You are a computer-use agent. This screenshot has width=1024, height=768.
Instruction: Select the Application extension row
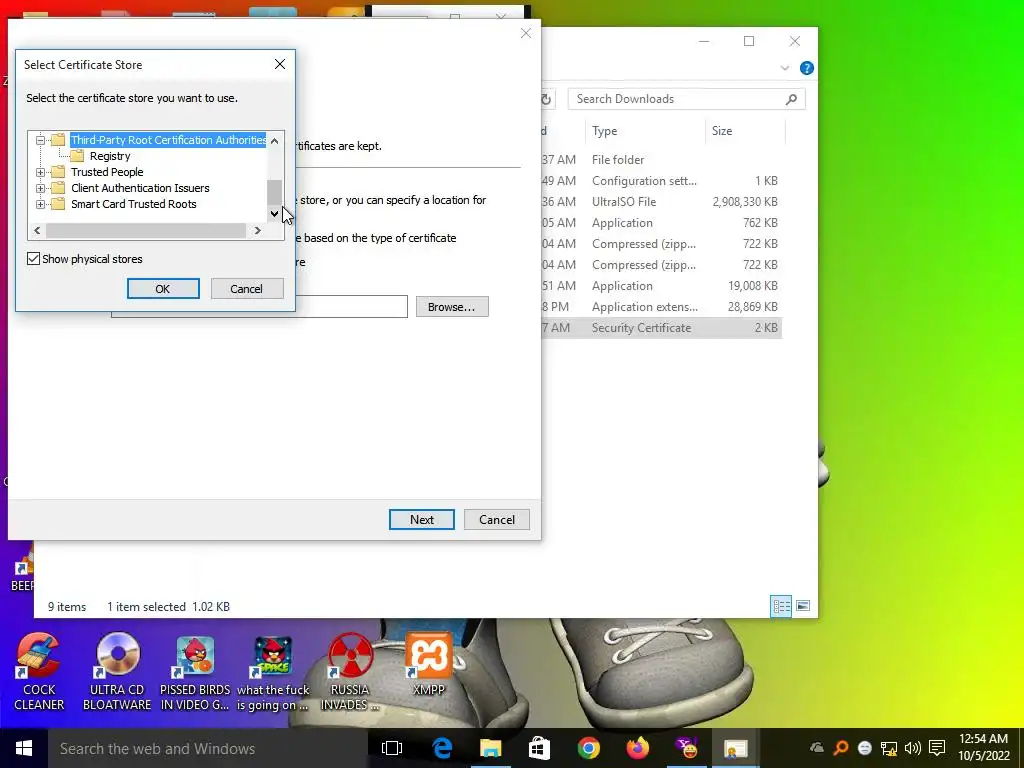[661, 307]
